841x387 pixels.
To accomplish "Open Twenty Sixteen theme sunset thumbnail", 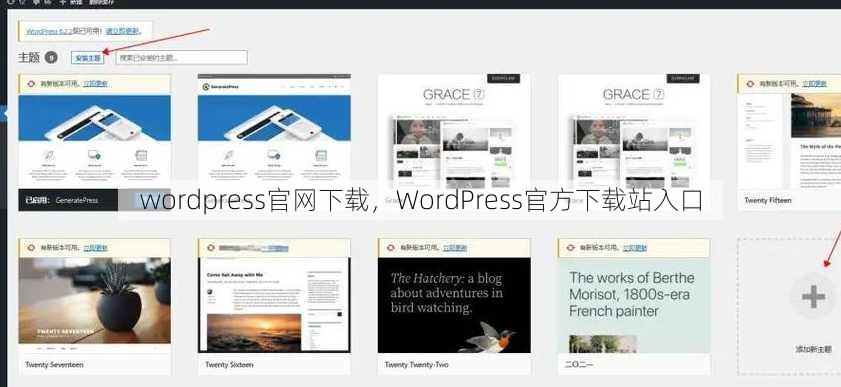I will click(274, 305).
